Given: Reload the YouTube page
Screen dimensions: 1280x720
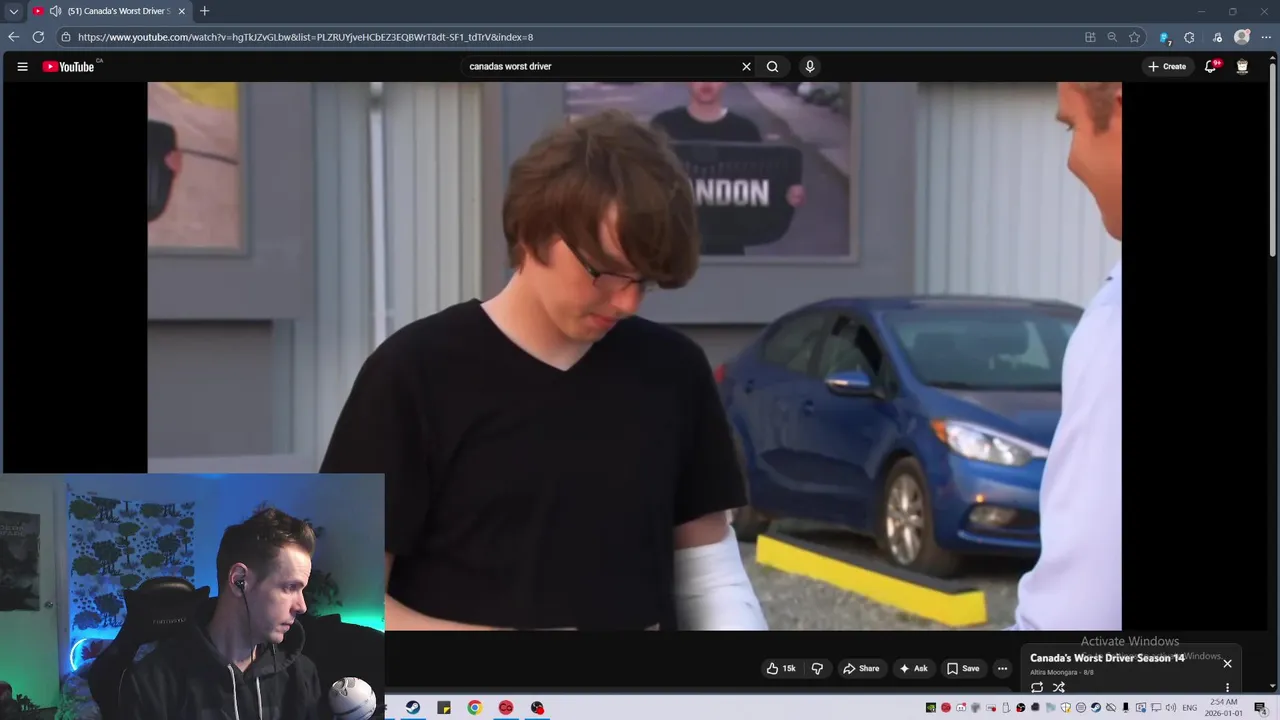Looking at the screenshot, I should tap(38, 37).
